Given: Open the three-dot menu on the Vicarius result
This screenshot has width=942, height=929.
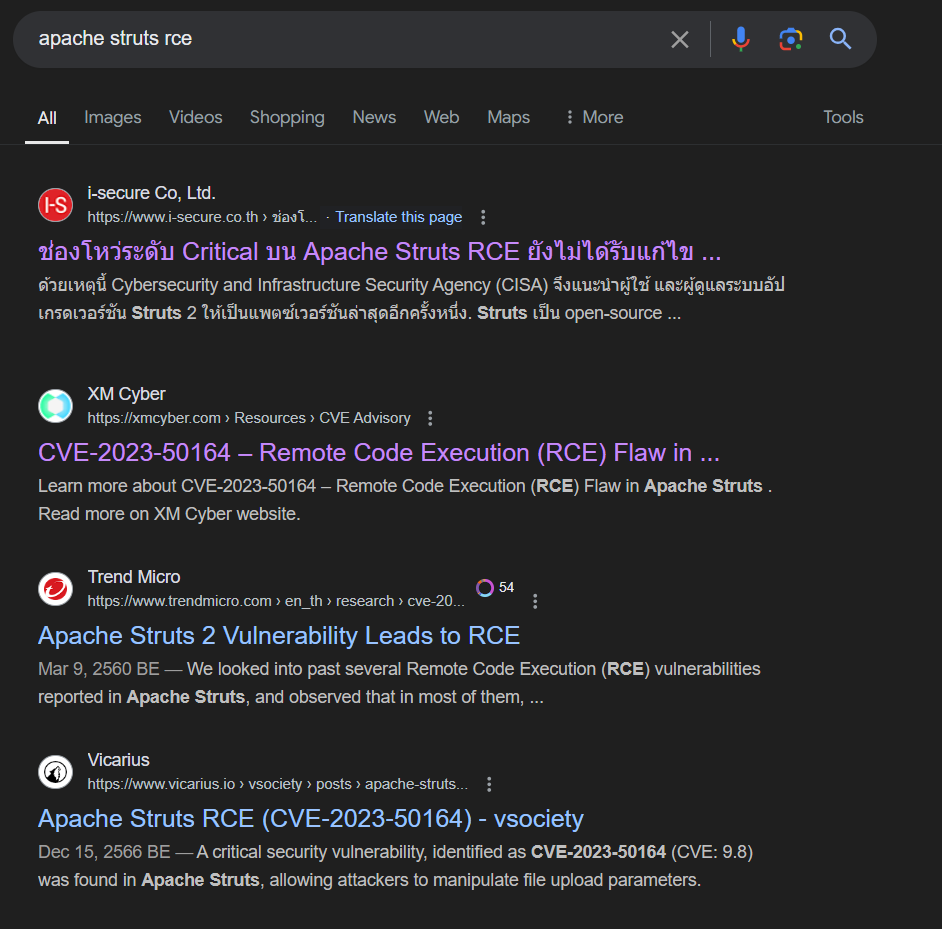Looking at the screenshot, I should tap(489, 784).
